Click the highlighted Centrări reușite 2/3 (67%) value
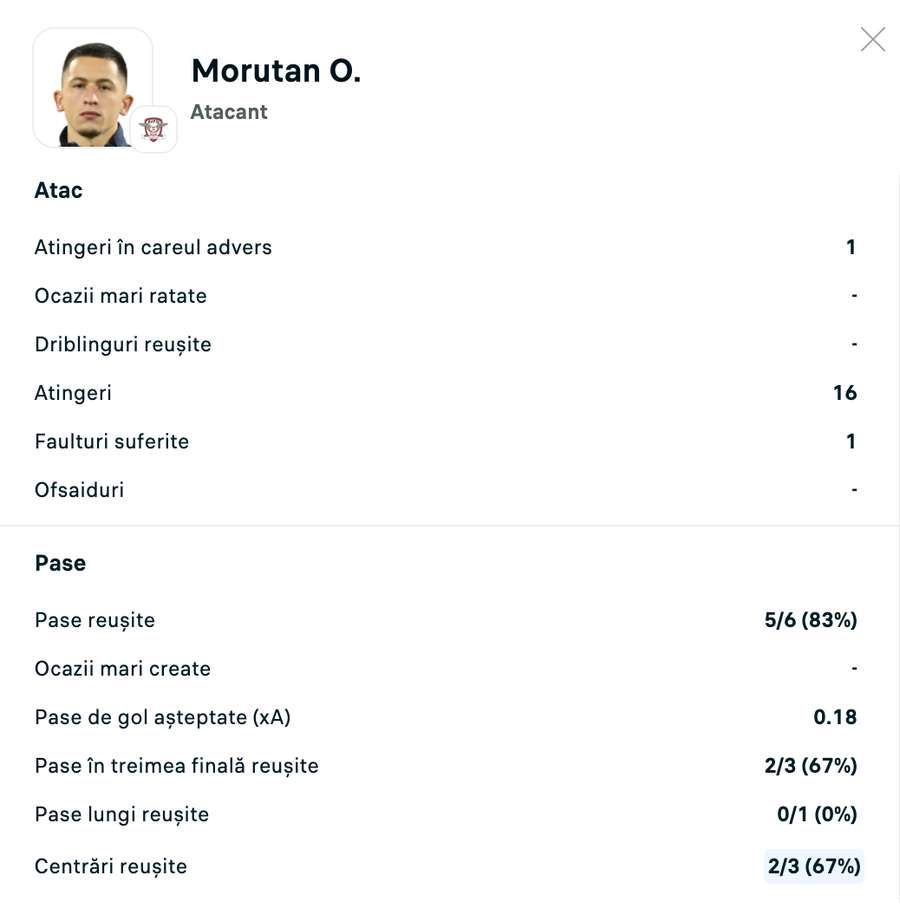This screenshot has height=916, width=900. click(814, 866)
